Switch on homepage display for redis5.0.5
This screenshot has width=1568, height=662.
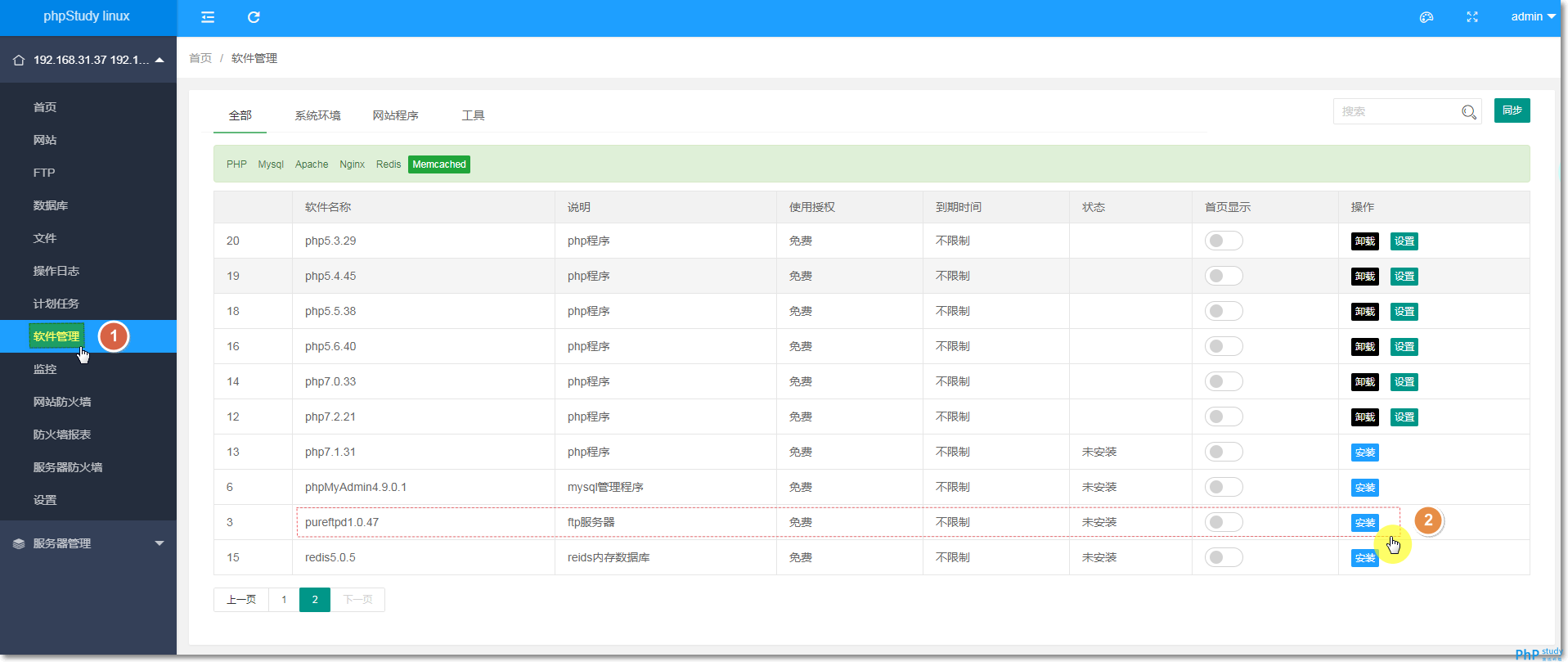pos(1223,557)
